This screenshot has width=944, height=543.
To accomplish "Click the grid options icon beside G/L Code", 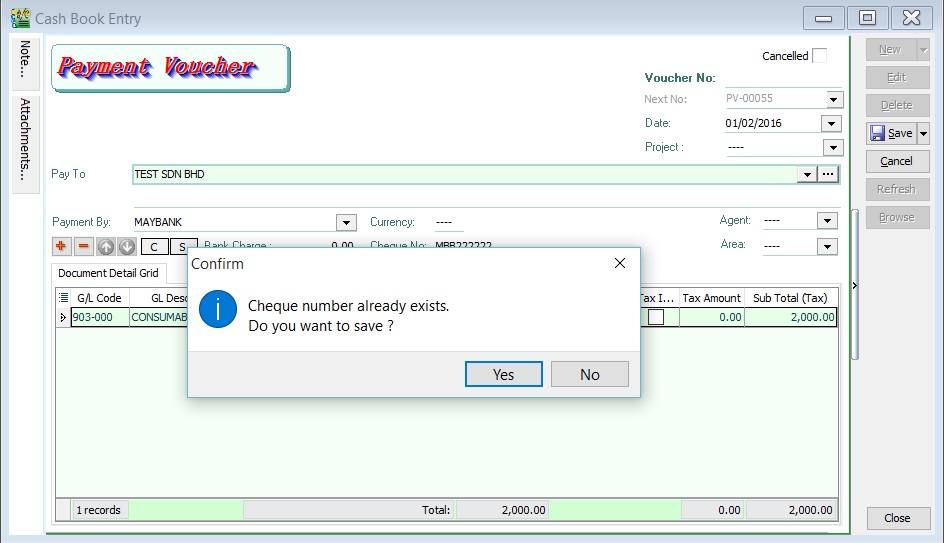I will pos(63,297).
